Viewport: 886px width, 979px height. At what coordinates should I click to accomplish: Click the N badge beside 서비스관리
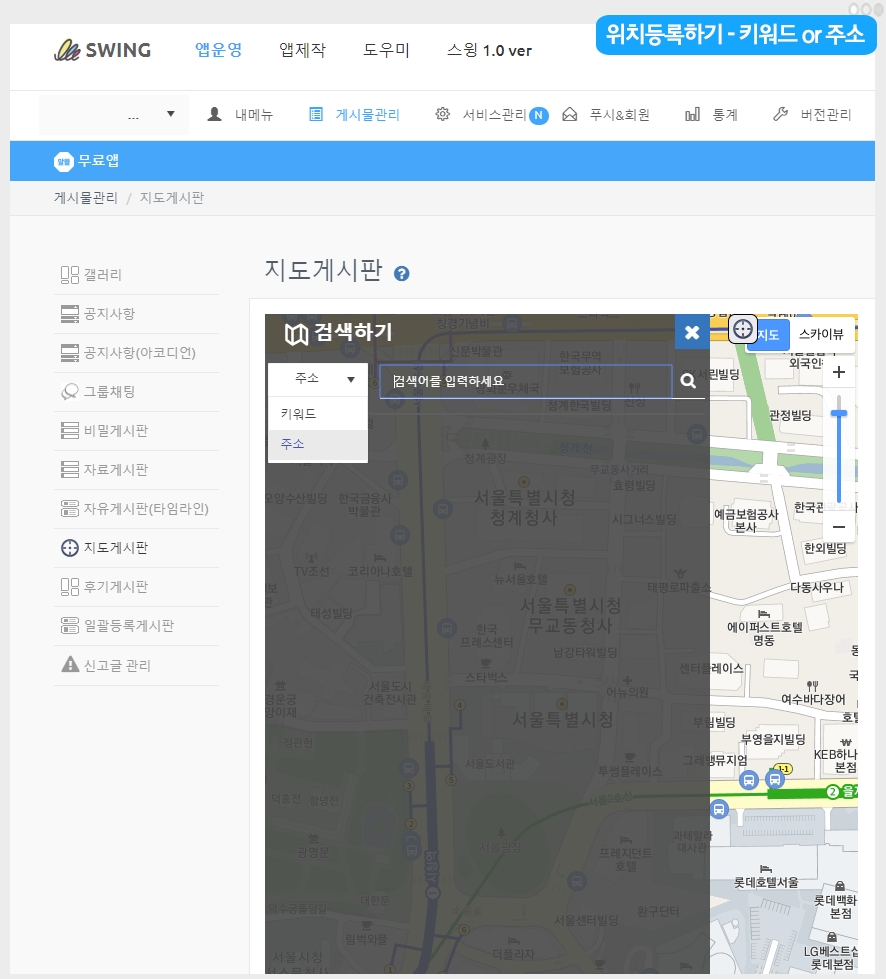pyautogui.click(x=538, y=116)
